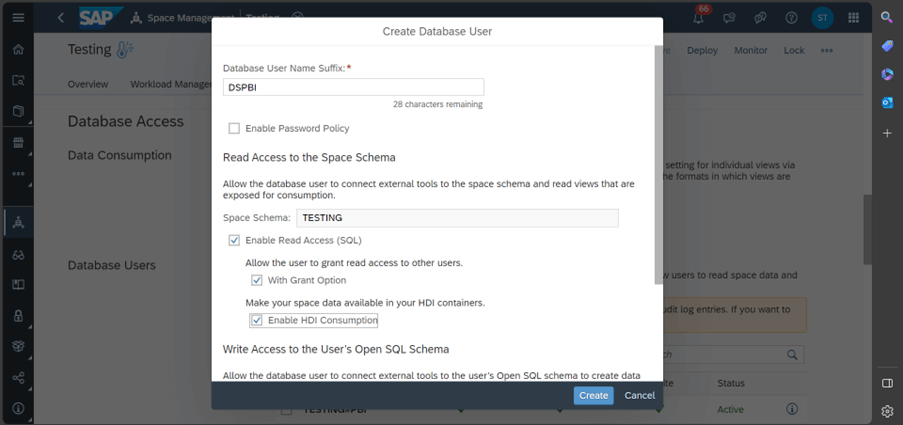The height and width of the screenshot is (425, 903).
Task: Click the Data Consumption section heading
Action: (120, 155)
